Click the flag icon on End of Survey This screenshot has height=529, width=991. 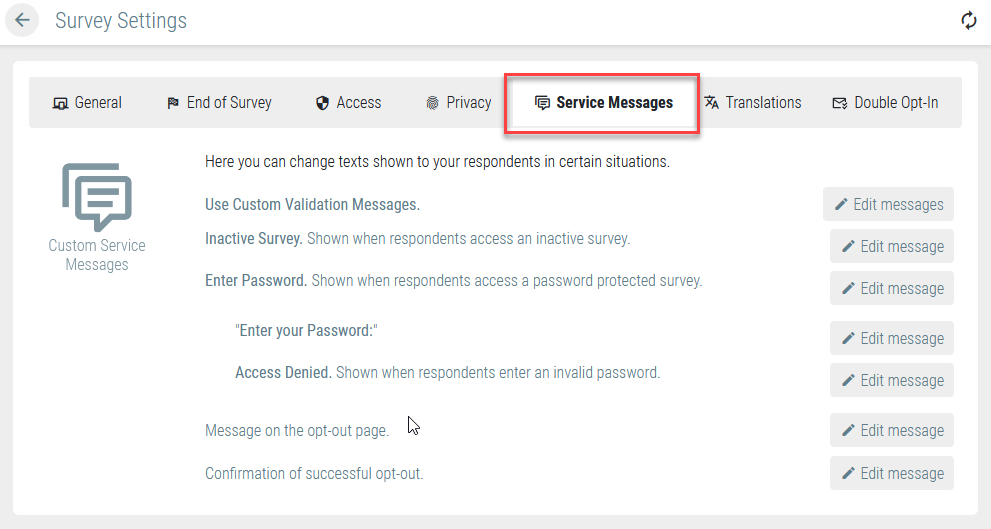(x=173, y=103)
